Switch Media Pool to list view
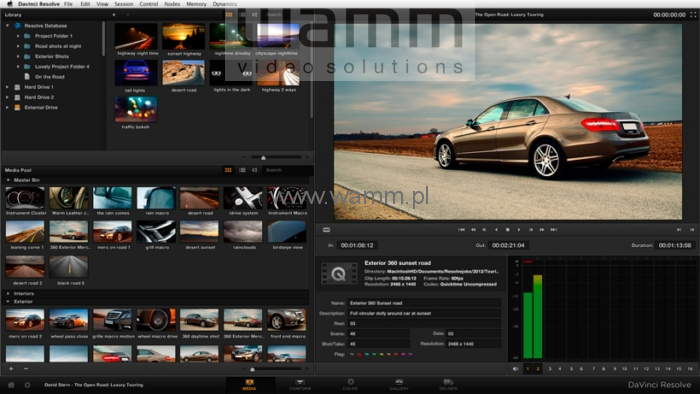The height and width of the screenshot is (394, 700). 242,170
